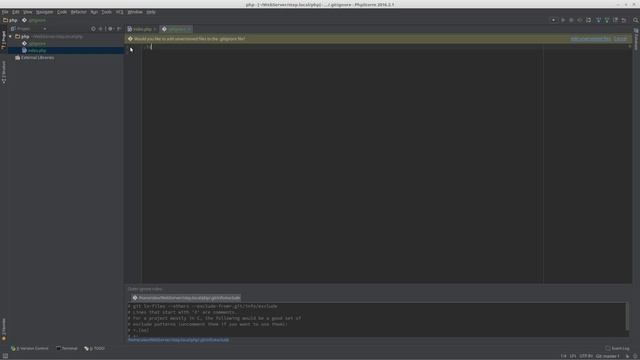Click the git/info/exclude path link
Viewport: 640px width, 360px height.
point(178,340)
